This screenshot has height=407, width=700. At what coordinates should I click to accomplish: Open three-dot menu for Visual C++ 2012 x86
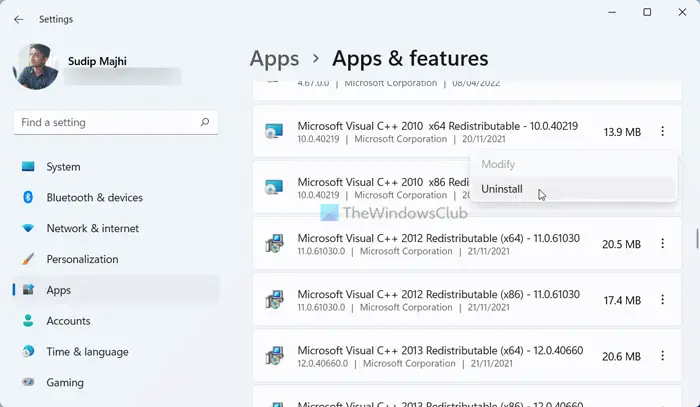(x=662, y=299)
